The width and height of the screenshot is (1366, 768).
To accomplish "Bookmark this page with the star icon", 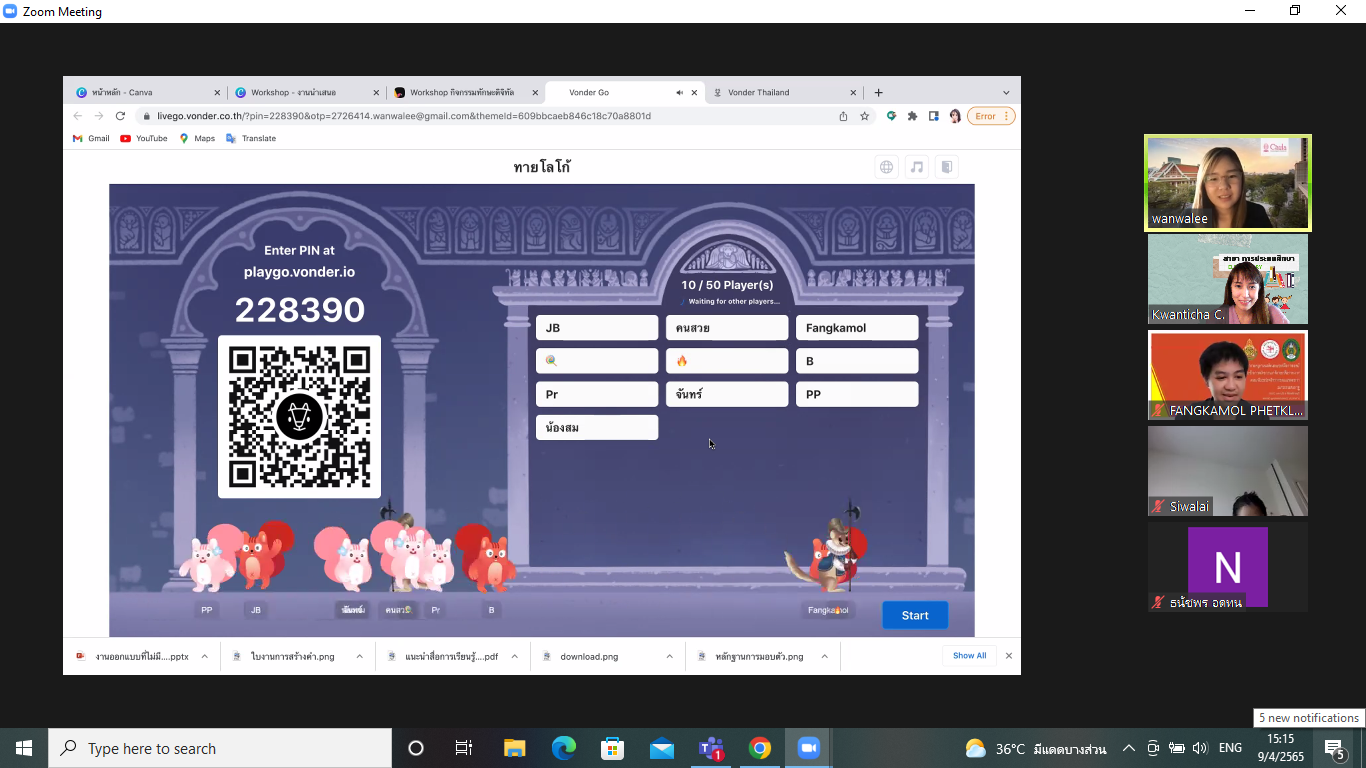I will tap(865, 116).
